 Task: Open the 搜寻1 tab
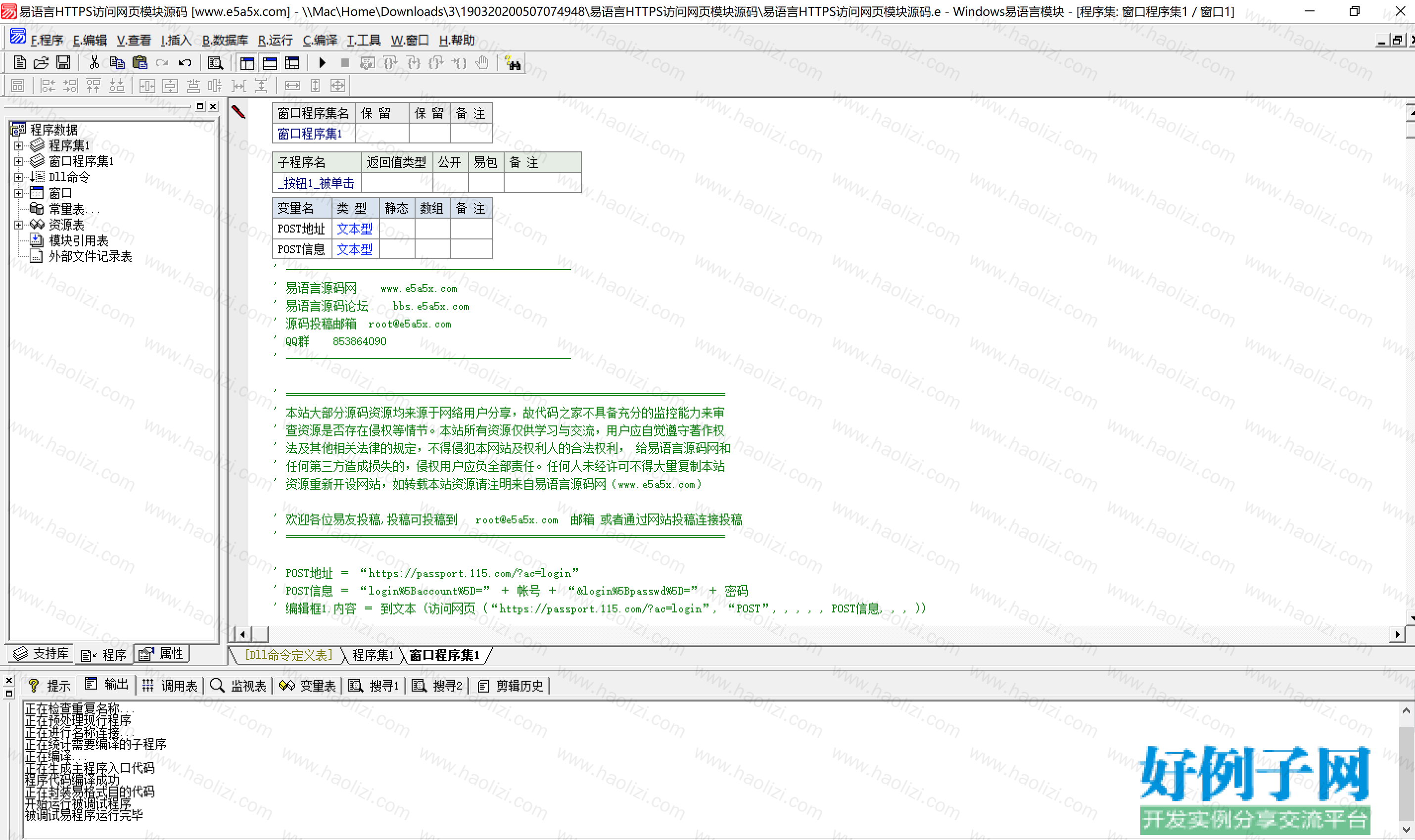(x=374, y=686)
